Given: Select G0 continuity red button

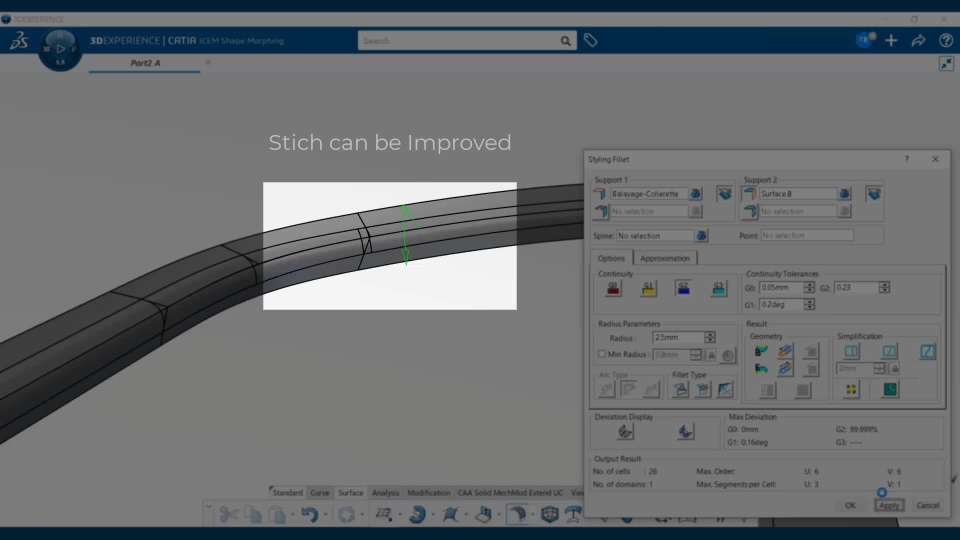Looking at the screenshot, I should tap(613, 288).
